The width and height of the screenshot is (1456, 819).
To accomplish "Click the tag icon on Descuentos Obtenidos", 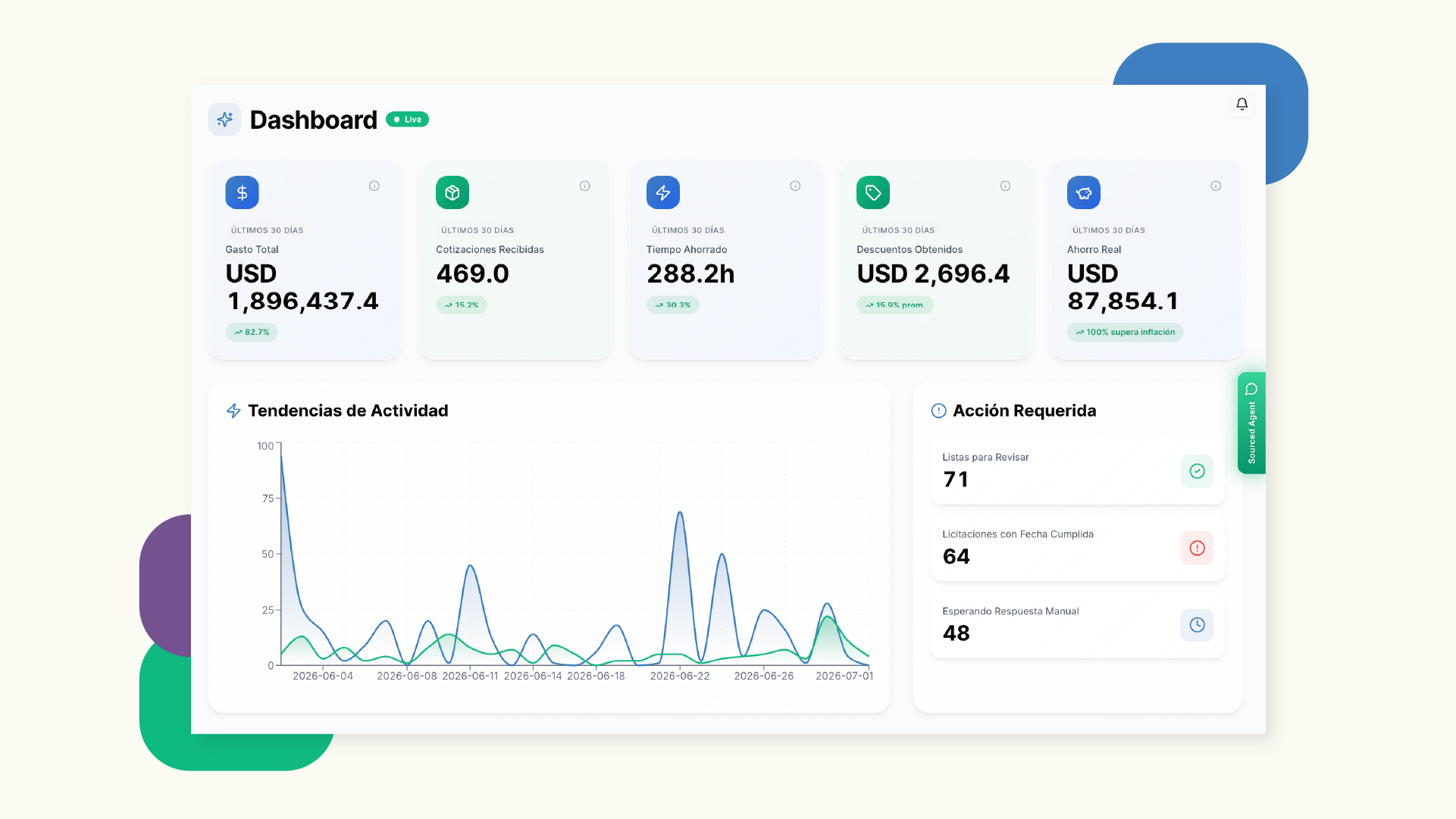I will point(873,192).
